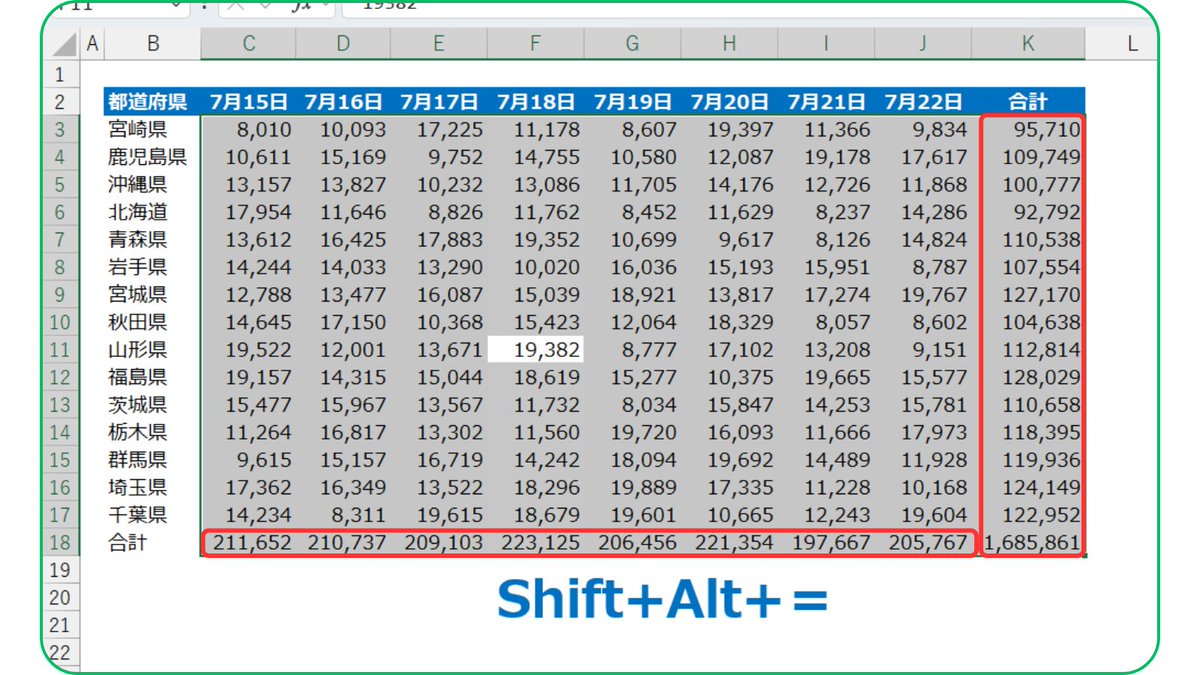Viewport: 1200px width, 675px height.
Task: Select column E header
Action: point(439,43)
